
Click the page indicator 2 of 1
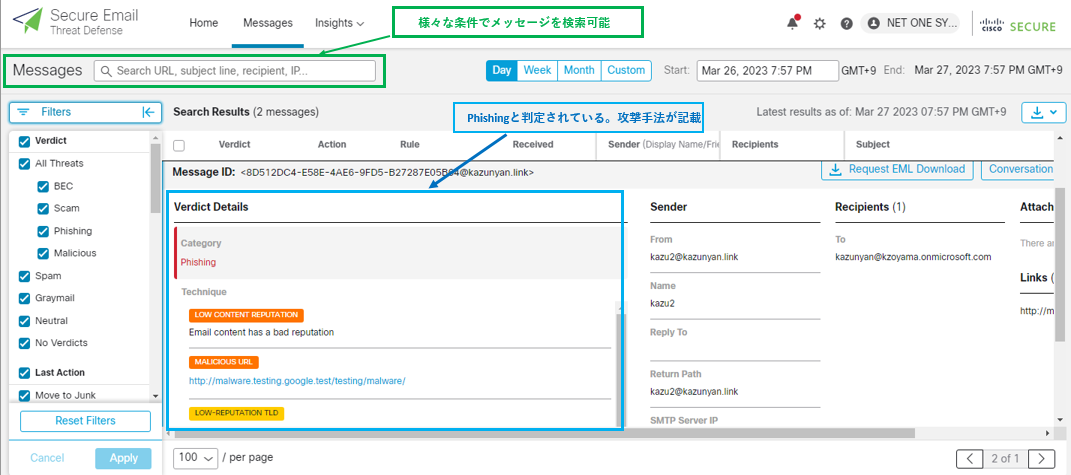pyautogui.click(x=1005, y=458)
